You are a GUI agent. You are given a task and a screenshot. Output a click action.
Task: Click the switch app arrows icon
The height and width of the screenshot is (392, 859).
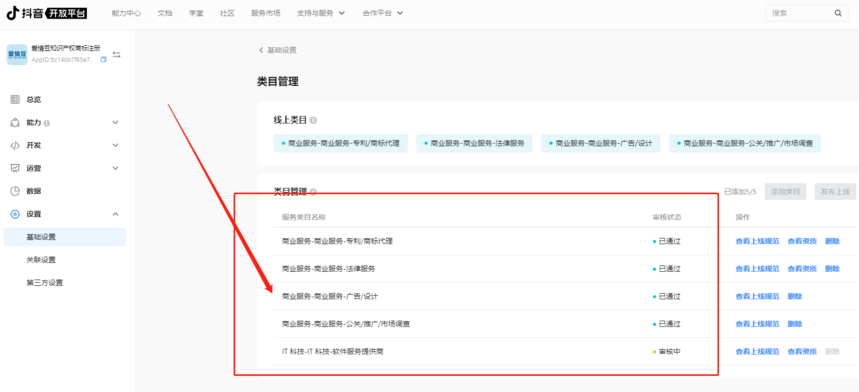(117, 55)
